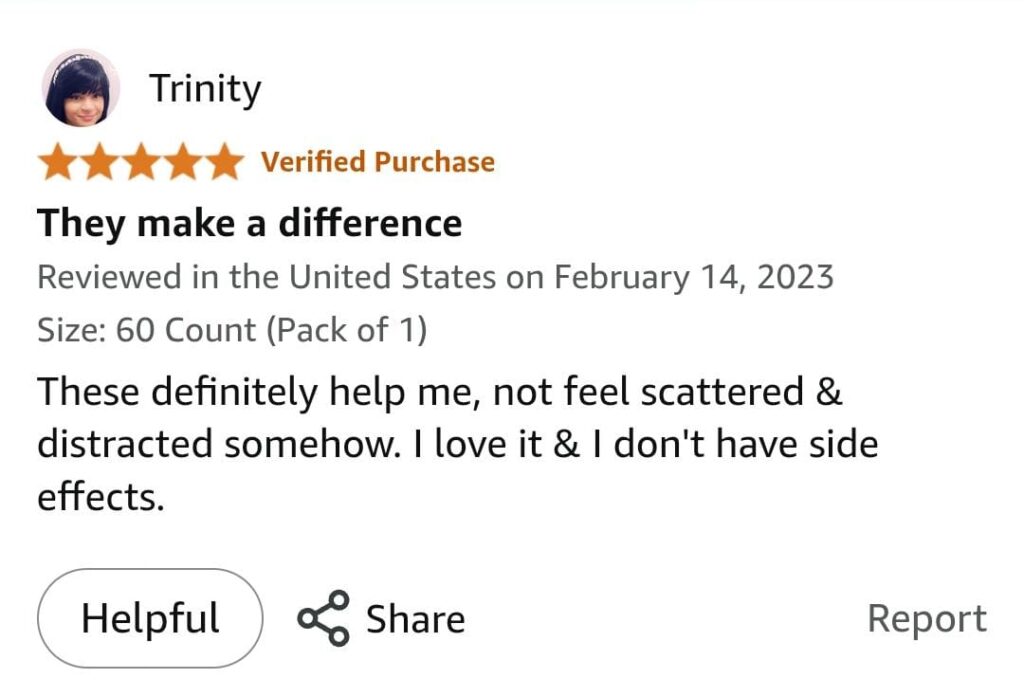Select the fifth rating star
1024x697 pixels.
click(224, 162)
